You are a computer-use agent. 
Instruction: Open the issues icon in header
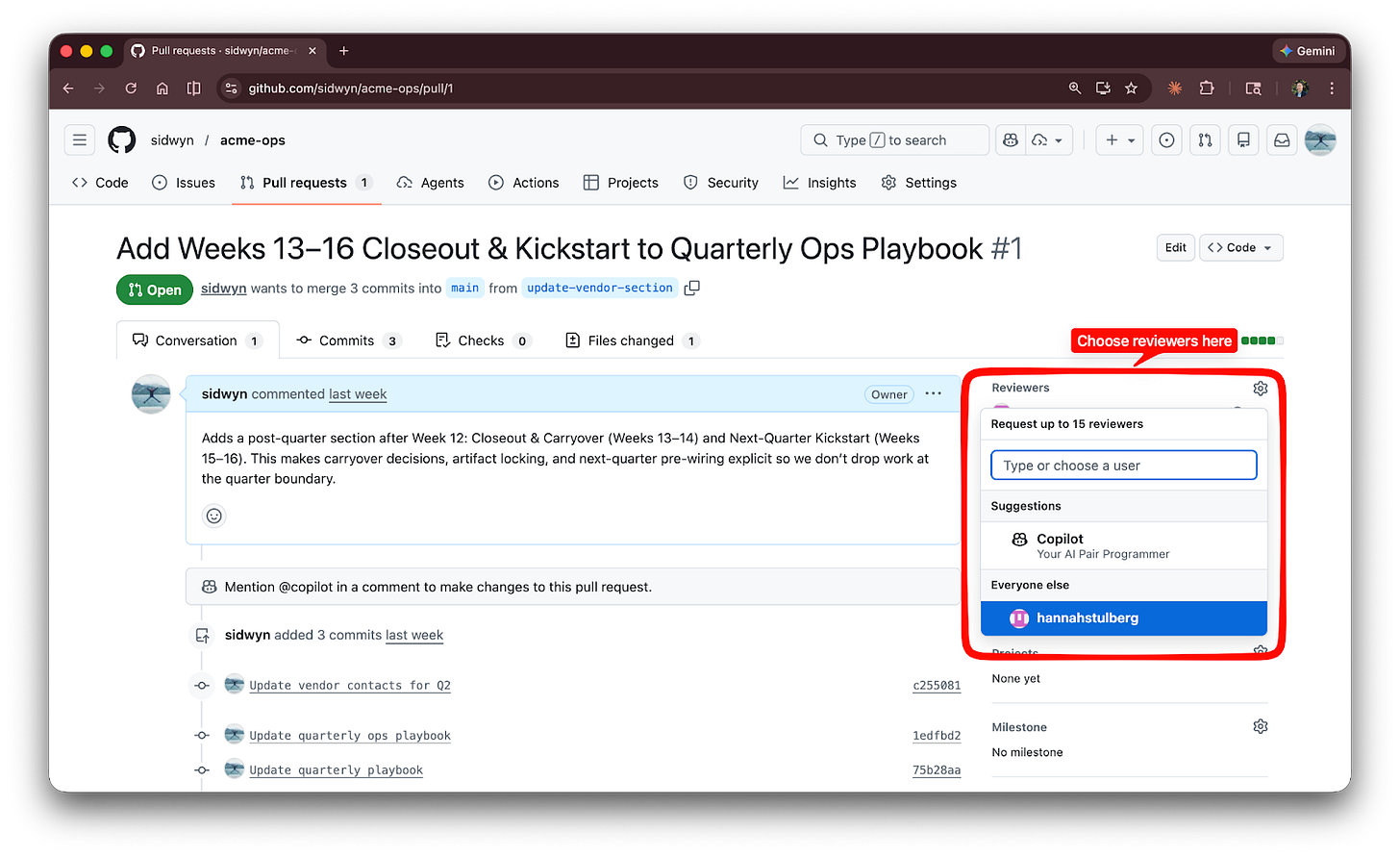point(1166,140)
